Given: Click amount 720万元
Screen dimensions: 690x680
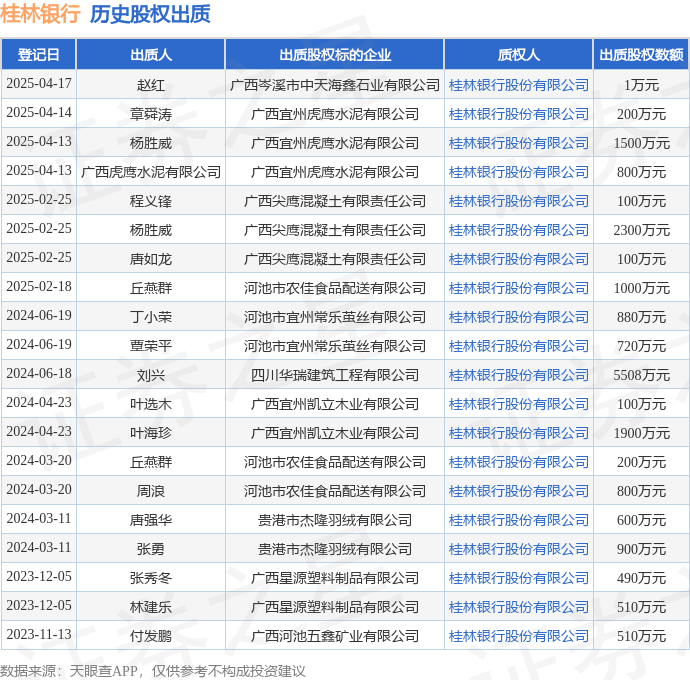Looking at the screenshot, I should tap(641, 346).
